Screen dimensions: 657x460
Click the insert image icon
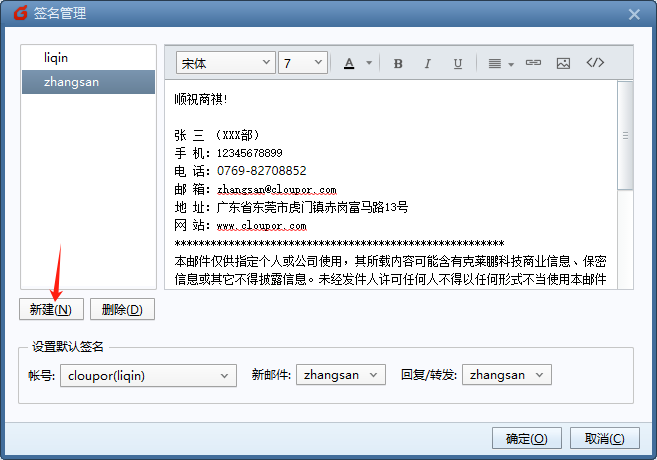(x=563, y=63)
